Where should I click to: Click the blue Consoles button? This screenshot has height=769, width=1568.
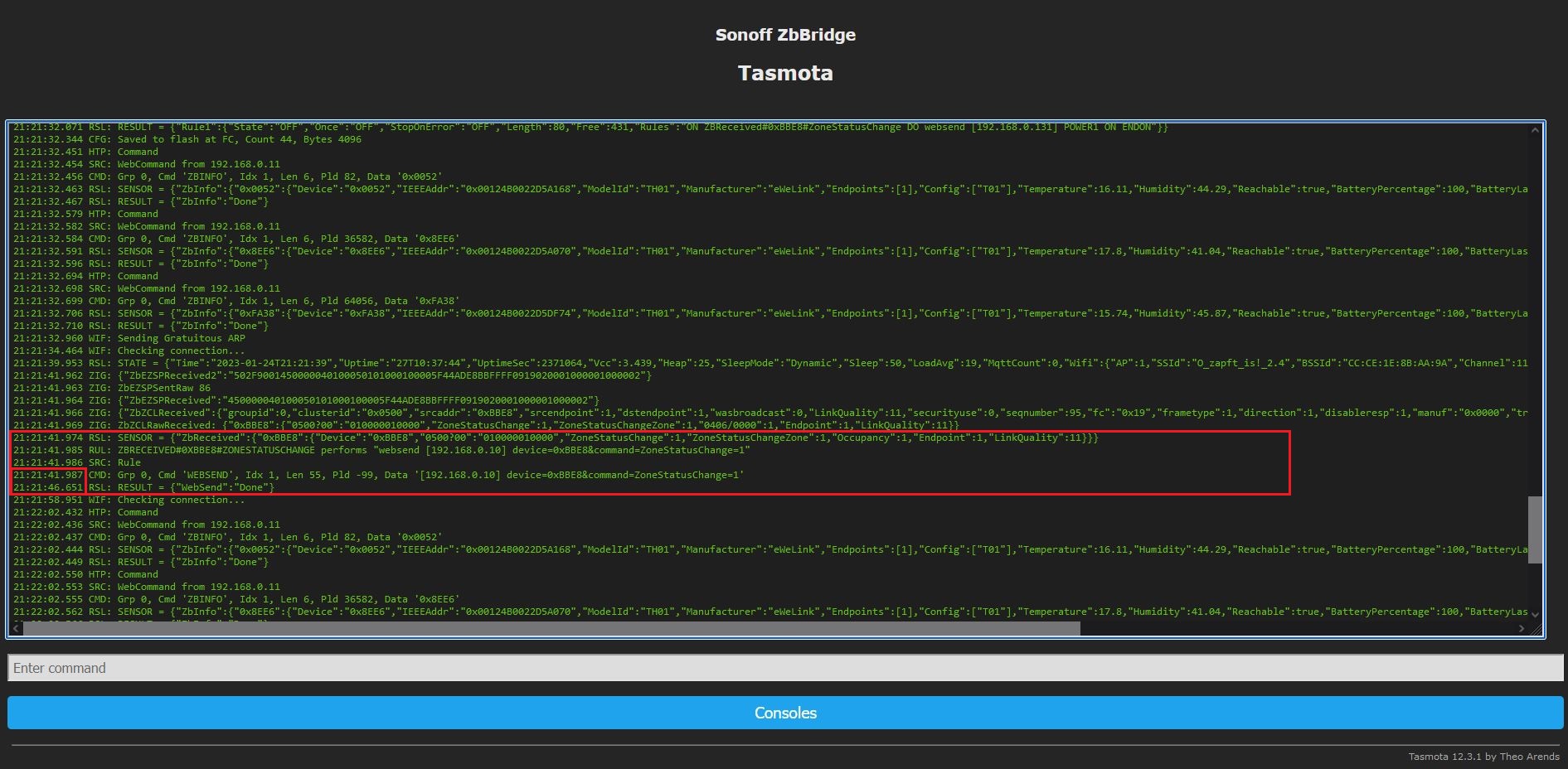(x=784, y=713)
